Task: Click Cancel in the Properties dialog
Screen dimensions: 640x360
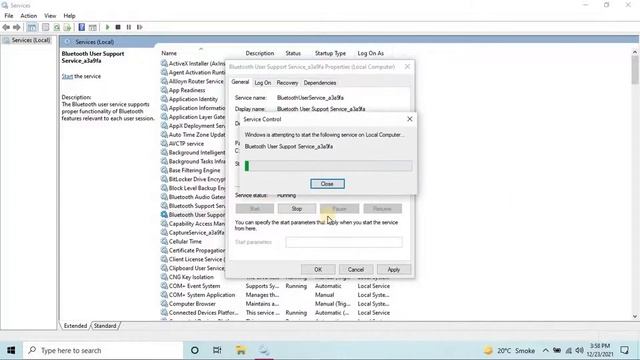Action: pos(356,269)
